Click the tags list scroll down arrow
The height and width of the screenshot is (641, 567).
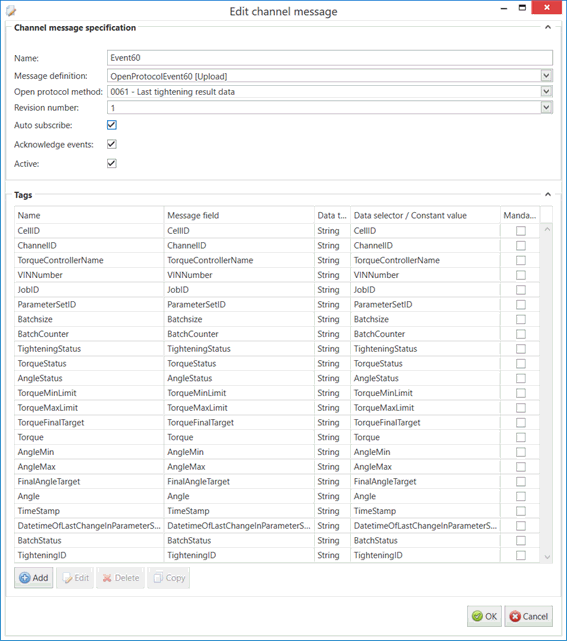[547, 557]
